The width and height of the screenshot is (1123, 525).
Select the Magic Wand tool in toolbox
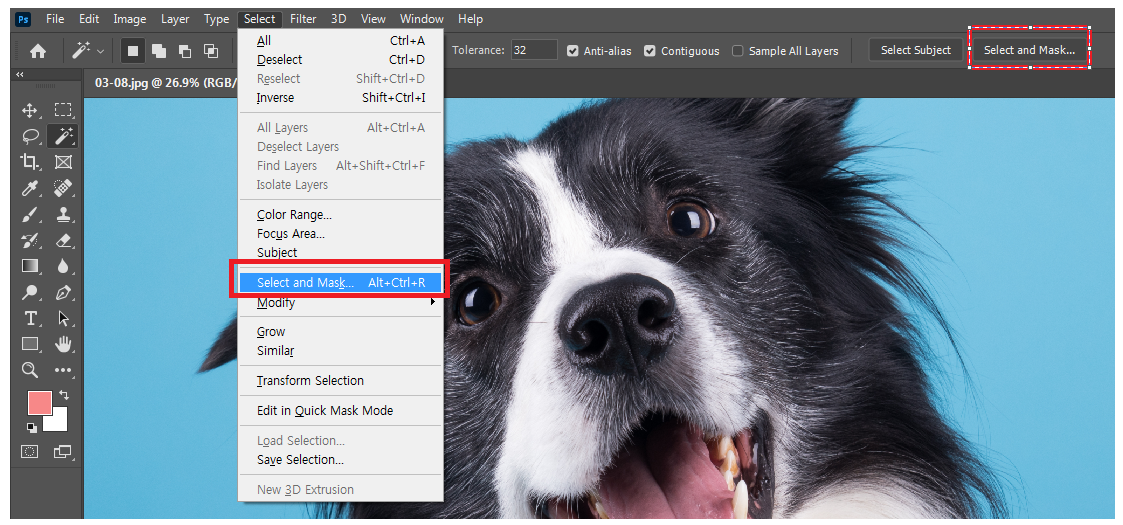(63, 136)
